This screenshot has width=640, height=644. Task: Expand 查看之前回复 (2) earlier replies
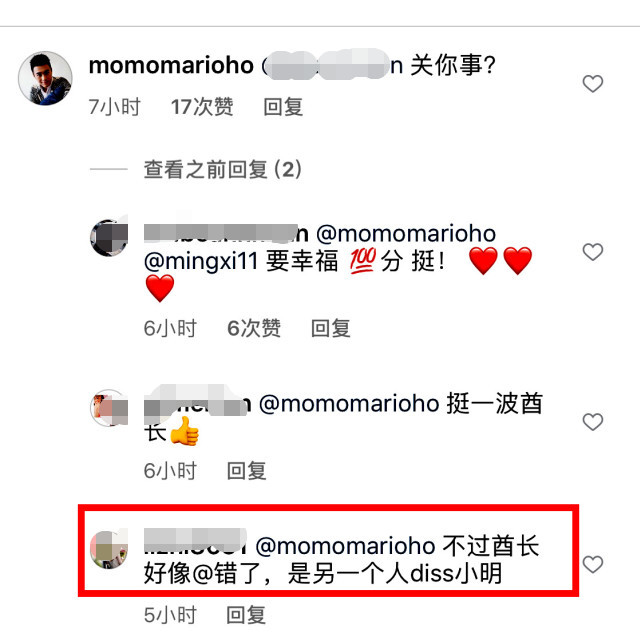click(222, 169)
